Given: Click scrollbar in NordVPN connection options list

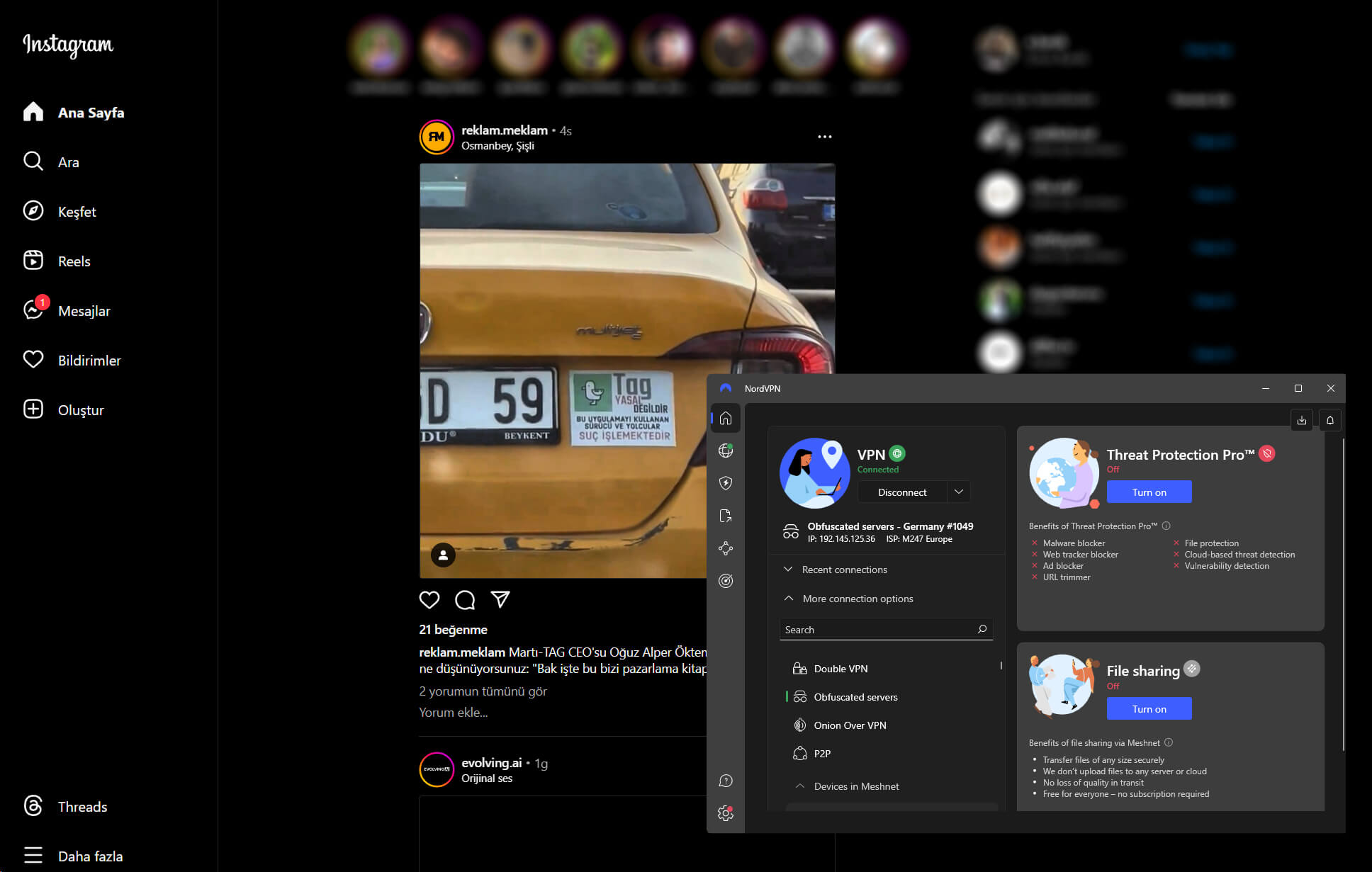Looking at the screenshot, I should tap(1001, 666).
